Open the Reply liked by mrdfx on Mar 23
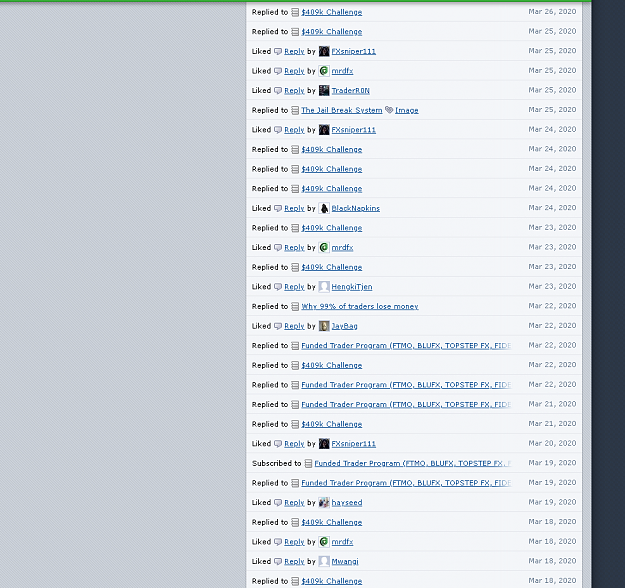 pos(294,248)
